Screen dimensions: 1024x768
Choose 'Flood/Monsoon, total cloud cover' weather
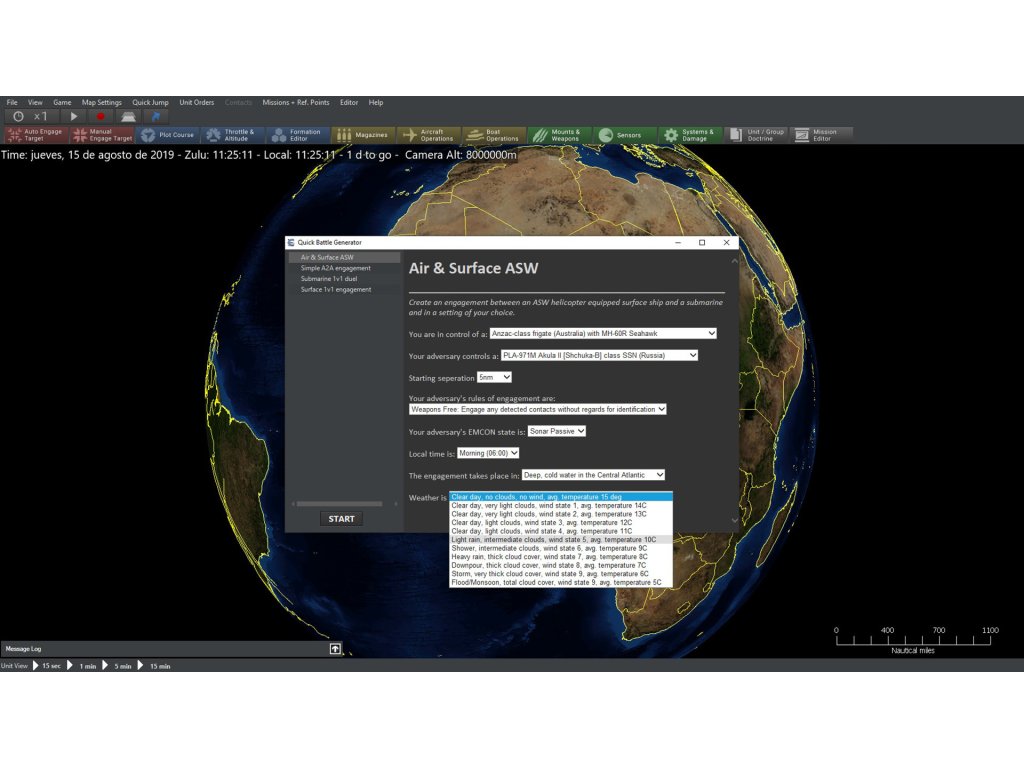click(x=561, y=582)
